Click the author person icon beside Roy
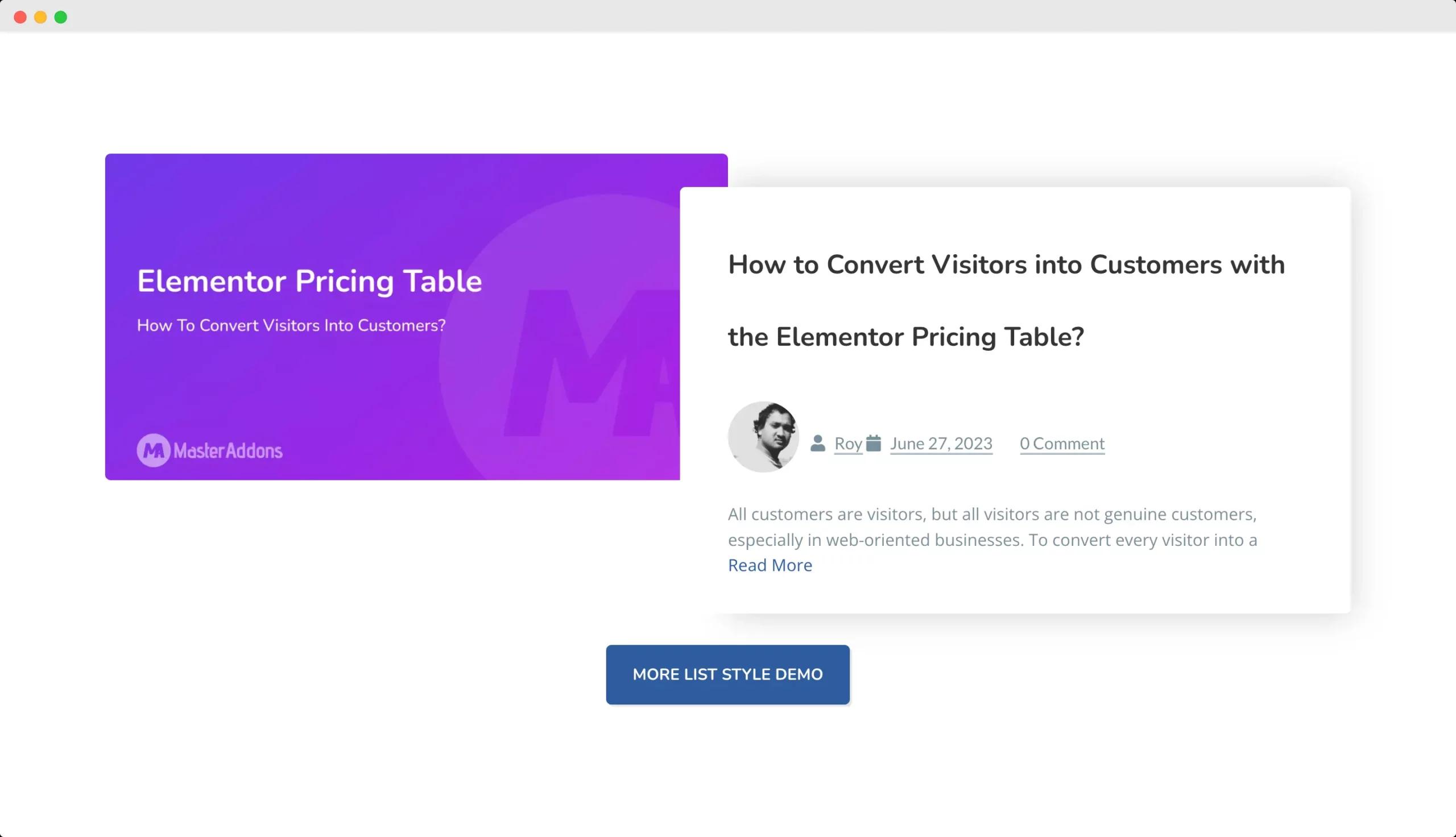This screenshot has width=1456, height=837. click(x=818, y=442)
